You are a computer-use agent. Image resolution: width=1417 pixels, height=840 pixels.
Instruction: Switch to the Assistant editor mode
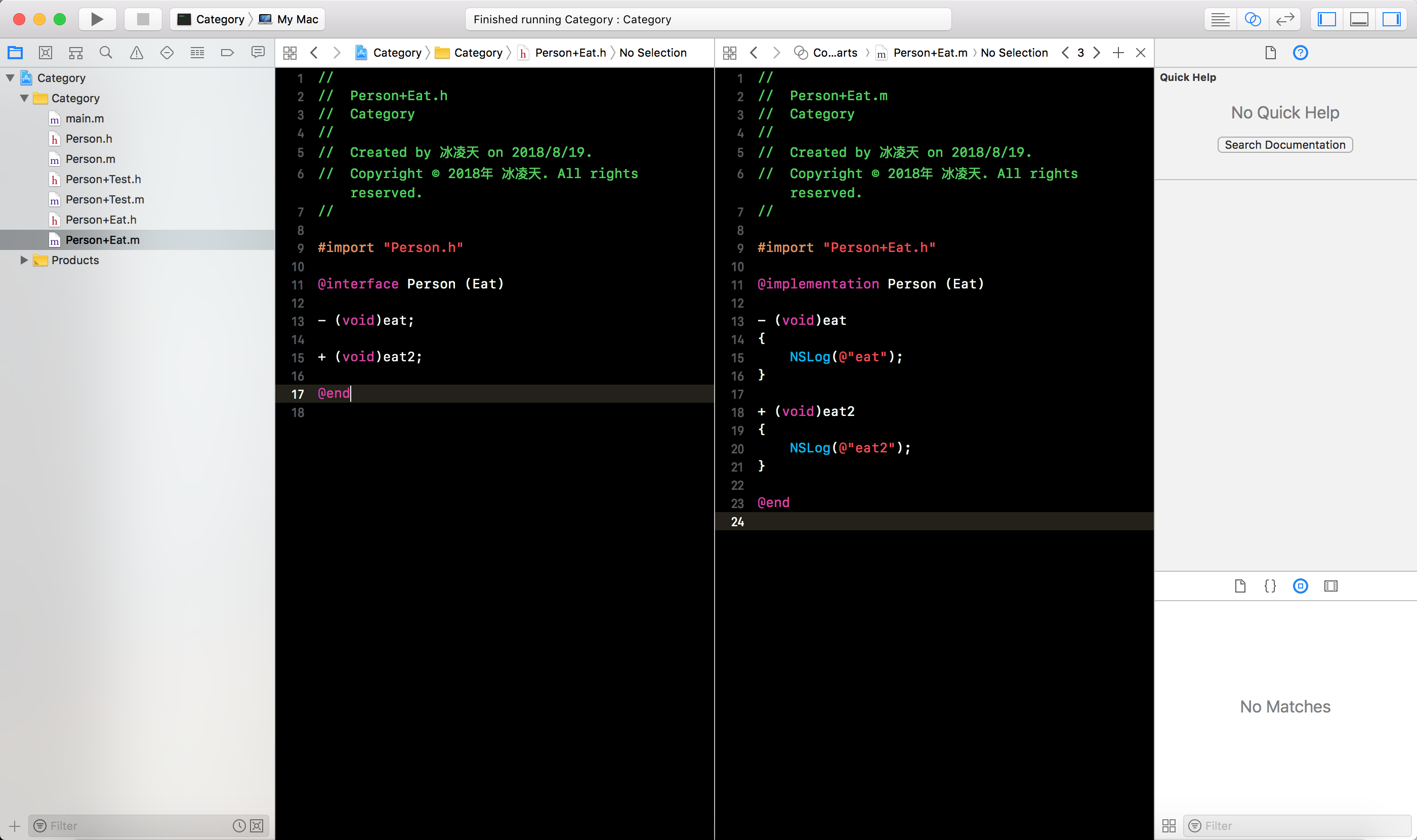point(1252,19)
